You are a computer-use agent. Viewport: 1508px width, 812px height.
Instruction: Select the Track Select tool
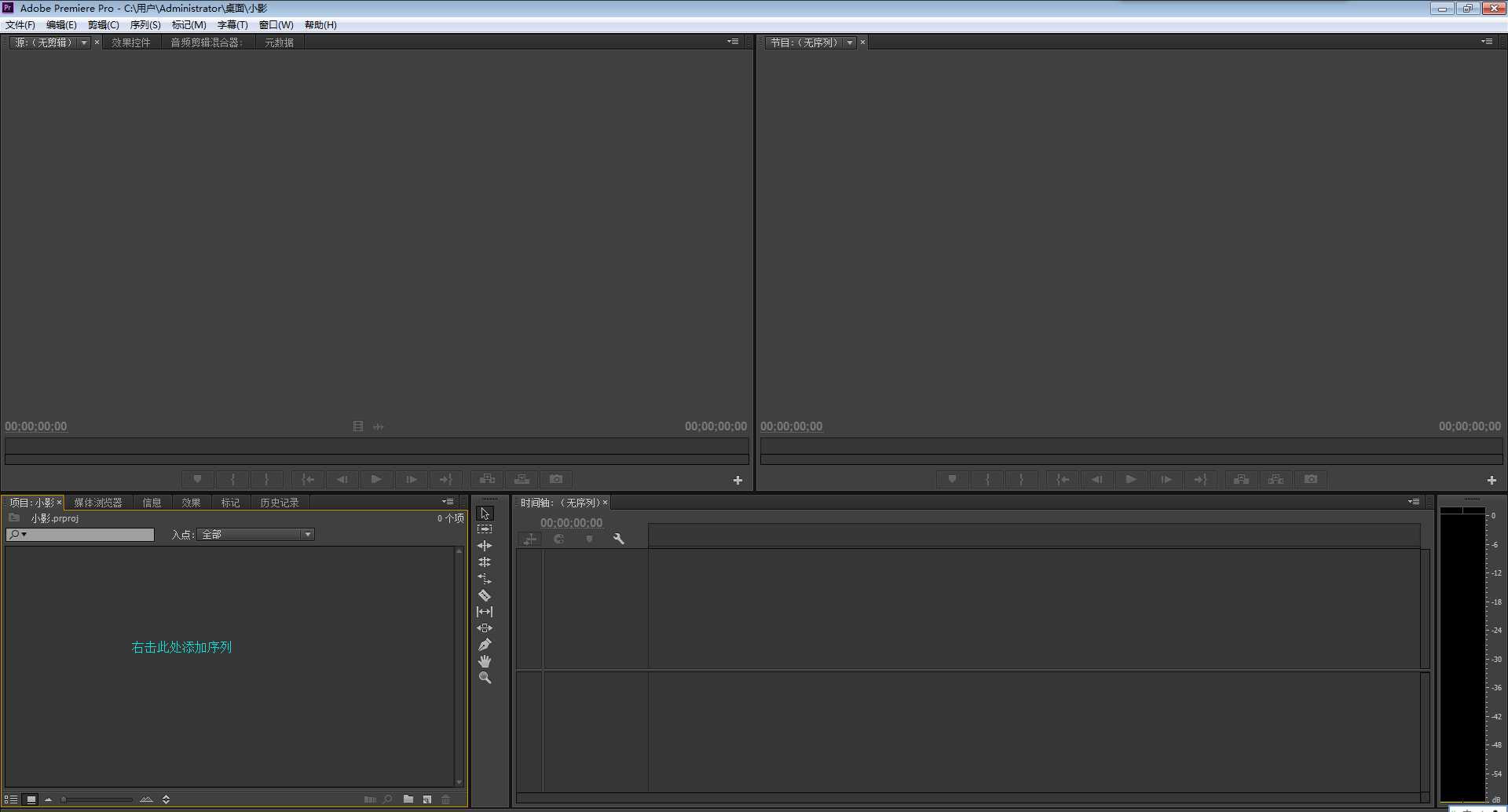(485, 529)
